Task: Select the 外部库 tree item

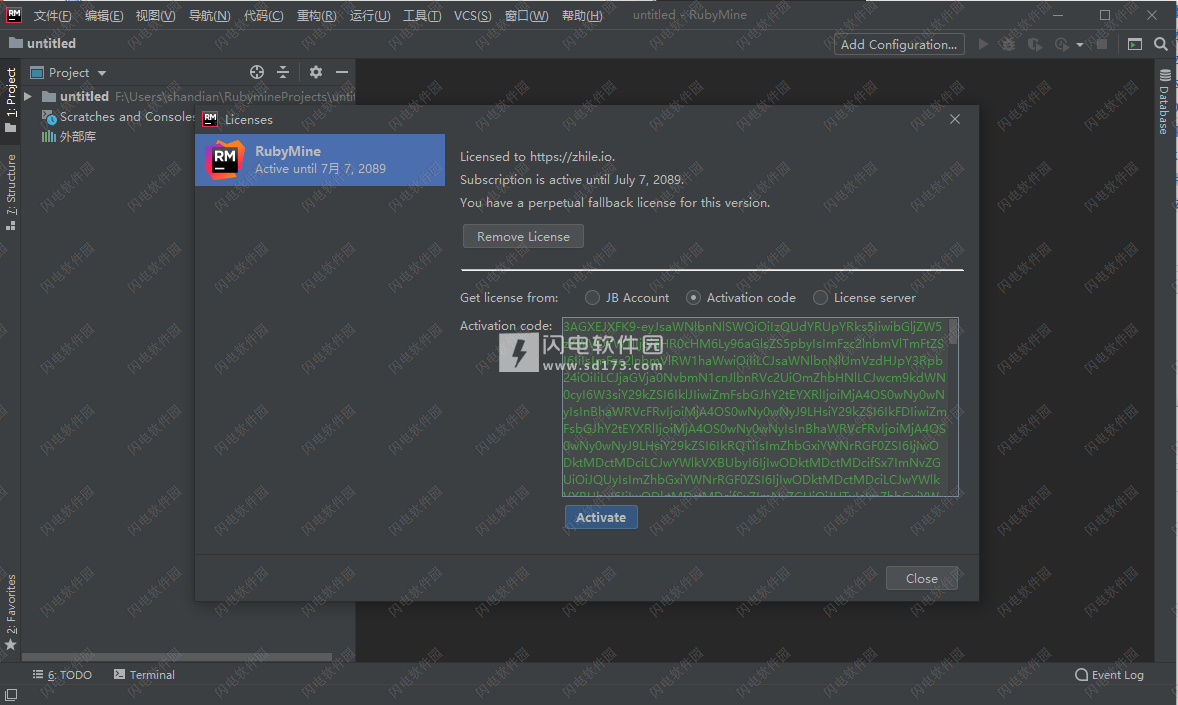Action: click(69, 136)
